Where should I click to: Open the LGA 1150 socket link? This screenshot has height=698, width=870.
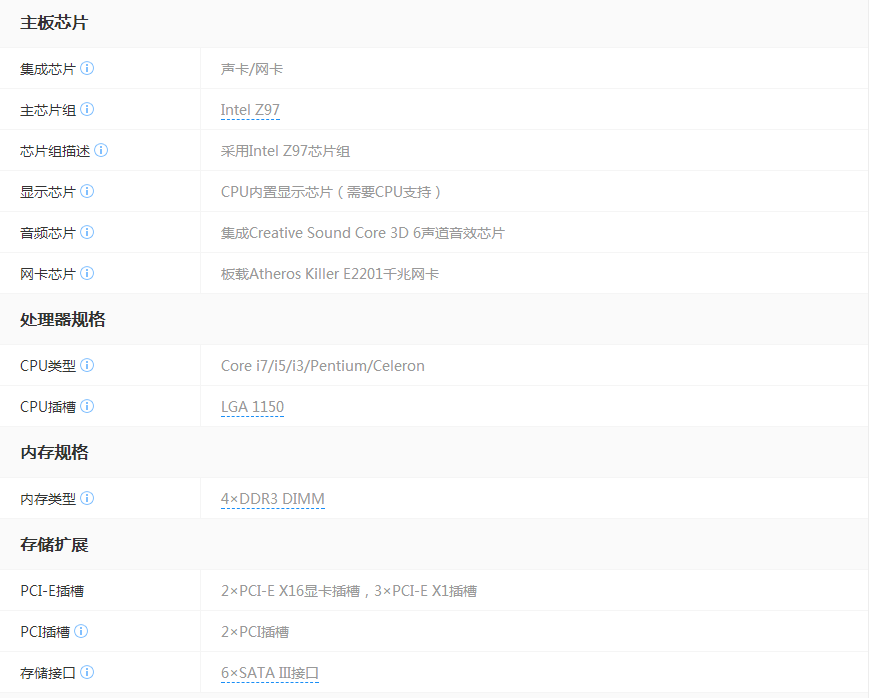pos(252,407)
